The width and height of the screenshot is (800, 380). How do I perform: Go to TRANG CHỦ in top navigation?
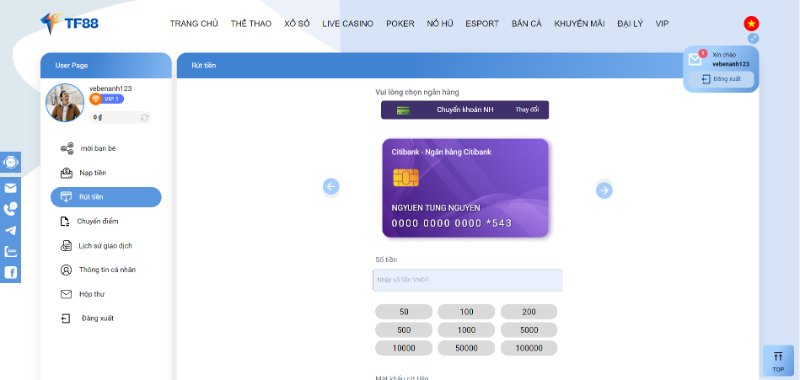click(194, 23)
